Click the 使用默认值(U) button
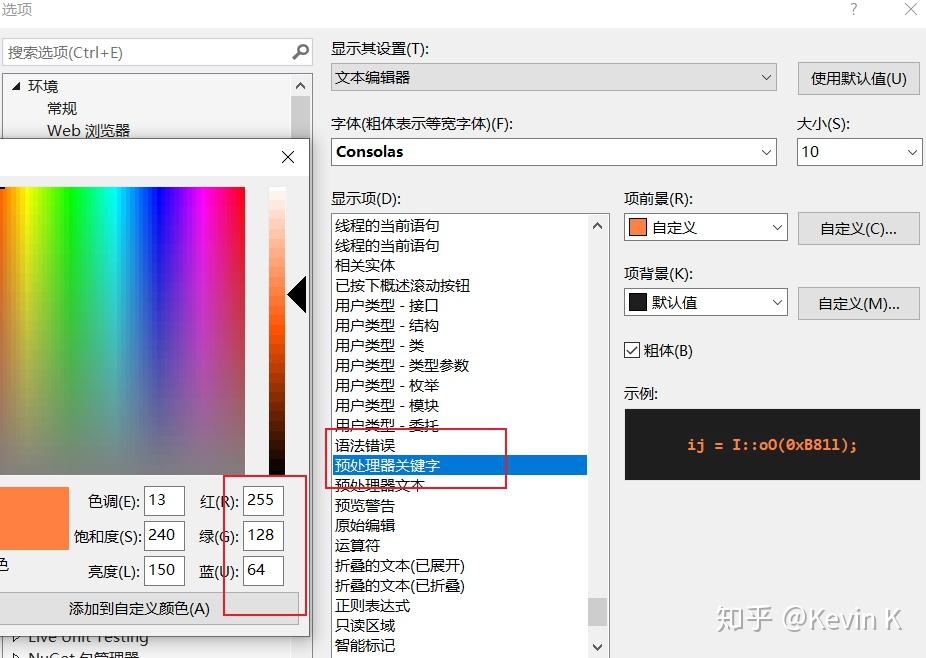The height and width of the screenshot is (658, 926). click(x=858, y=78)
